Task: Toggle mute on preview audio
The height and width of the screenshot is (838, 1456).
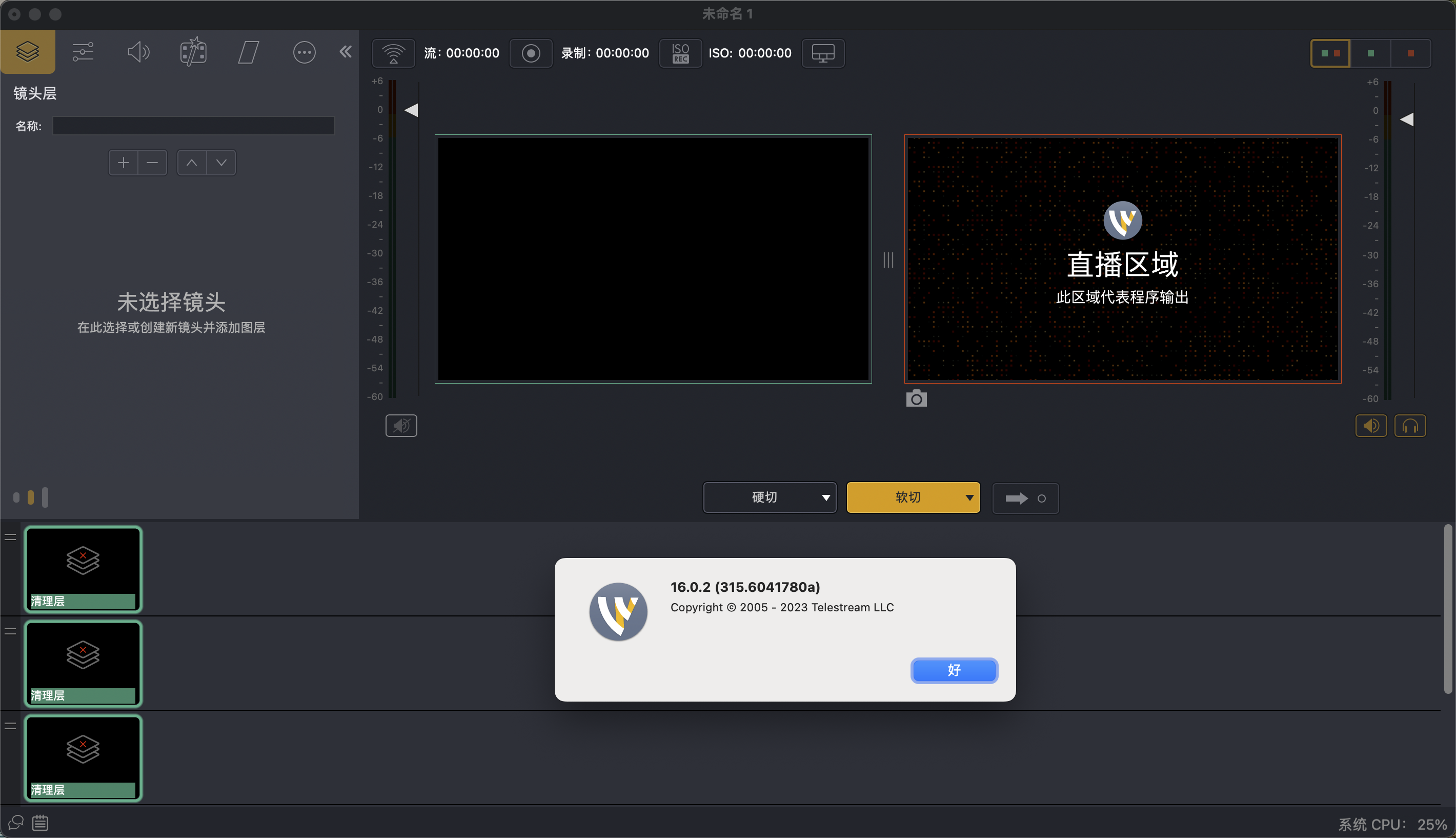Action: 401,426
